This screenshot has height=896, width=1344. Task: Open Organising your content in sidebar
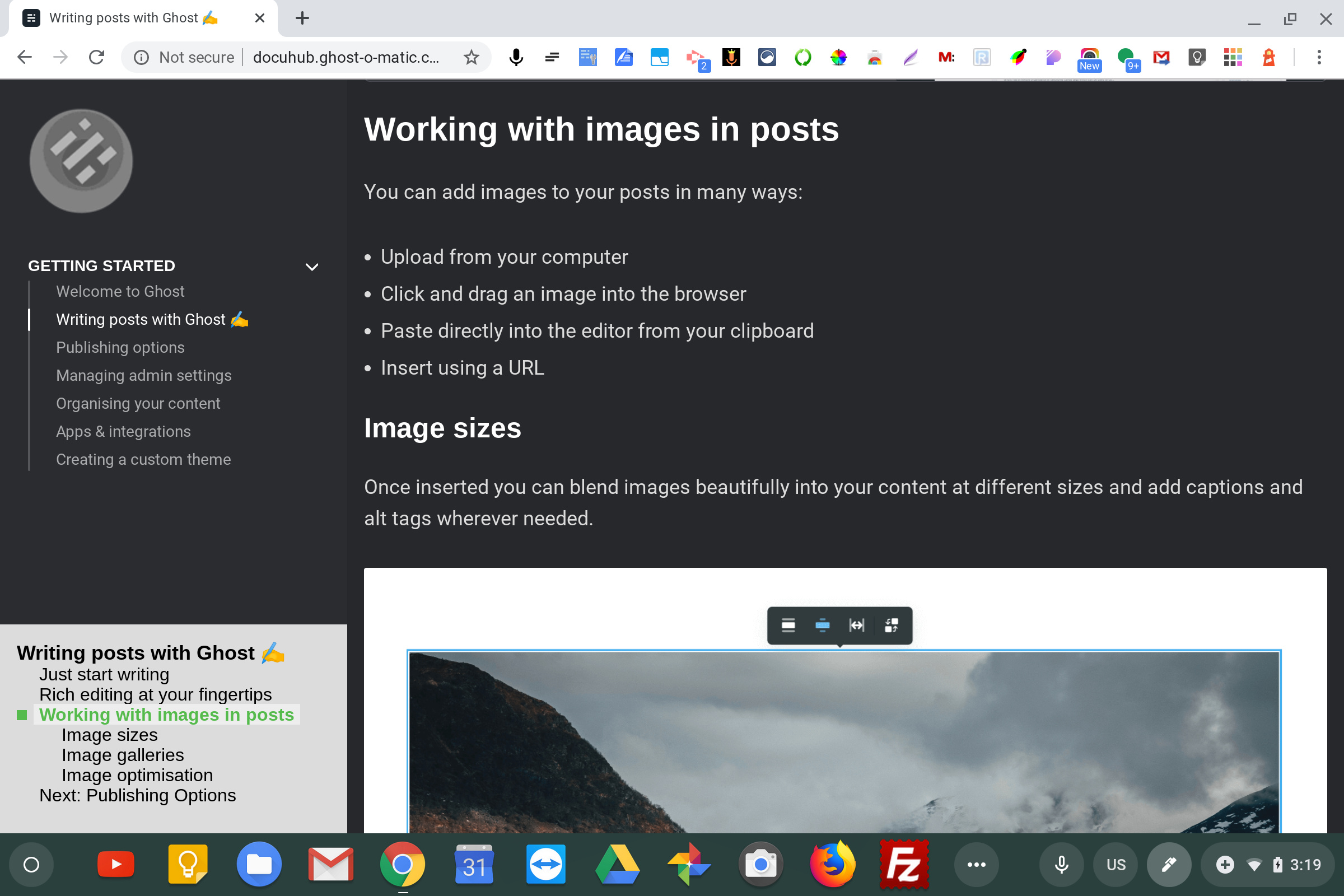pyautogui.click(x=138, y=403)
